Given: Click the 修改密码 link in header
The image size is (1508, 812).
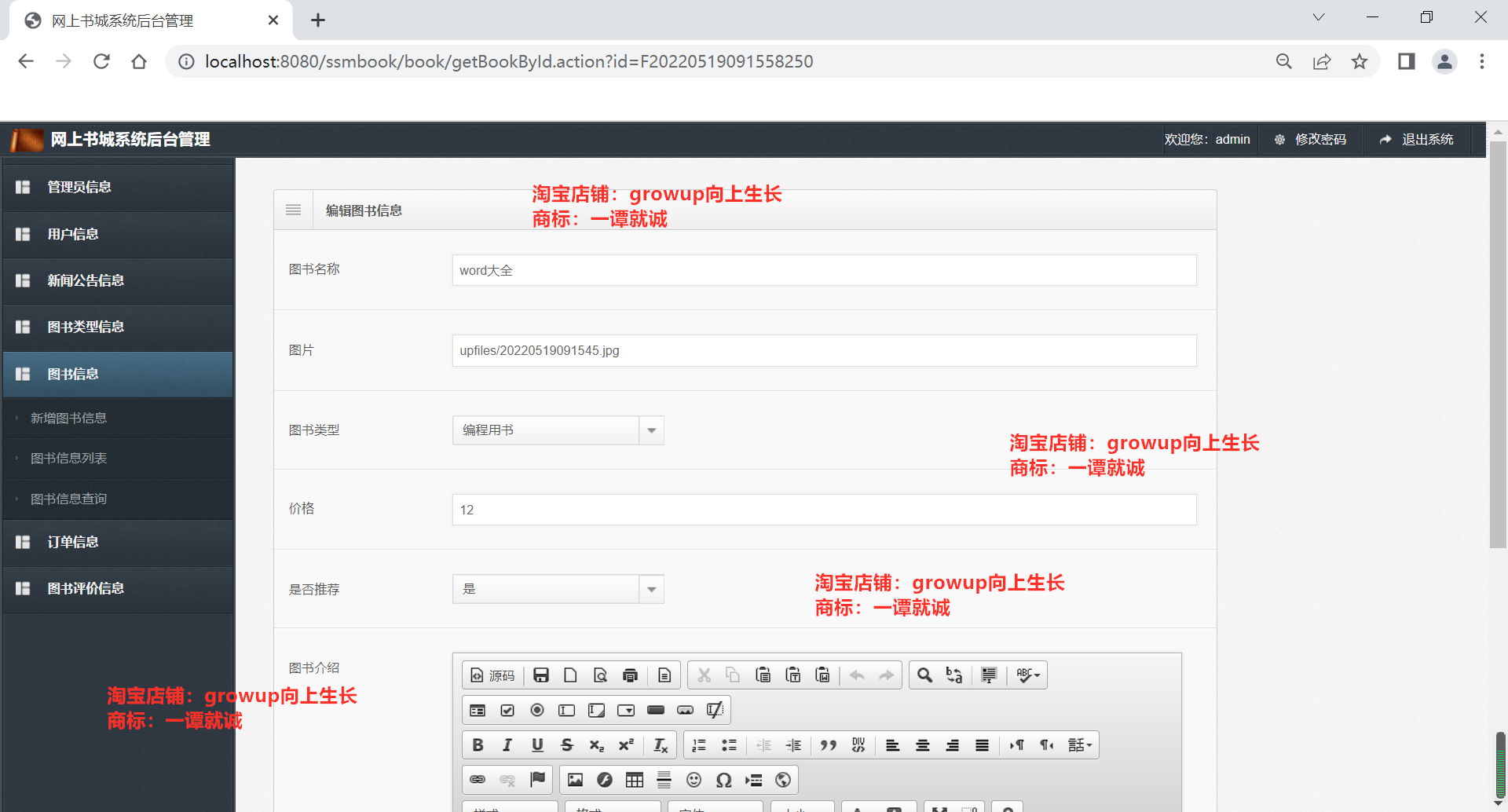Looking at the screenshot, I should pos(1309,139).
